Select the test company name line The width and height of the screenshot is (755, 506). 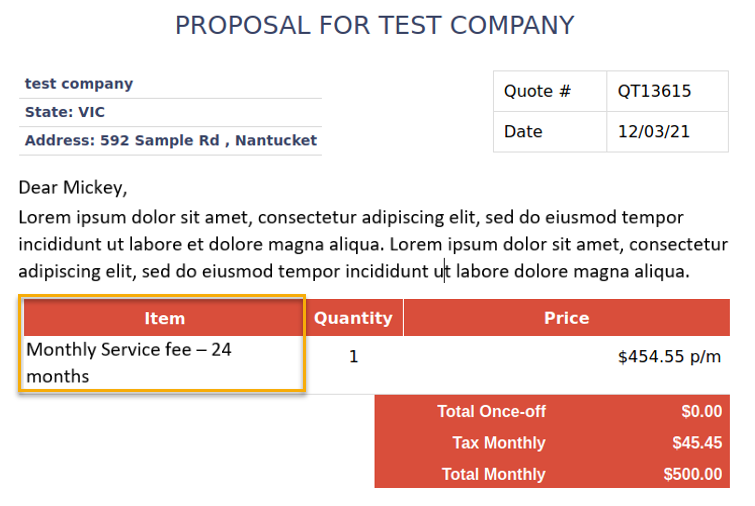[79, 84]
